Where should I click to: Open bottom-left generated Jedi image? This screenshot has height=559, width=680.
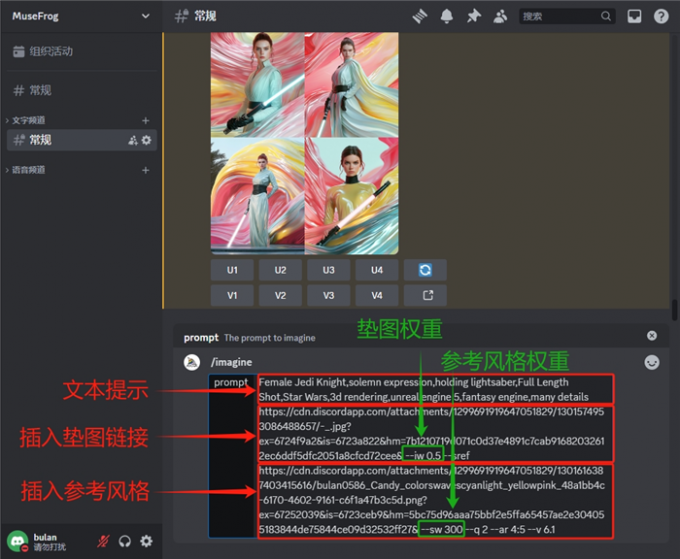point(258,196)
